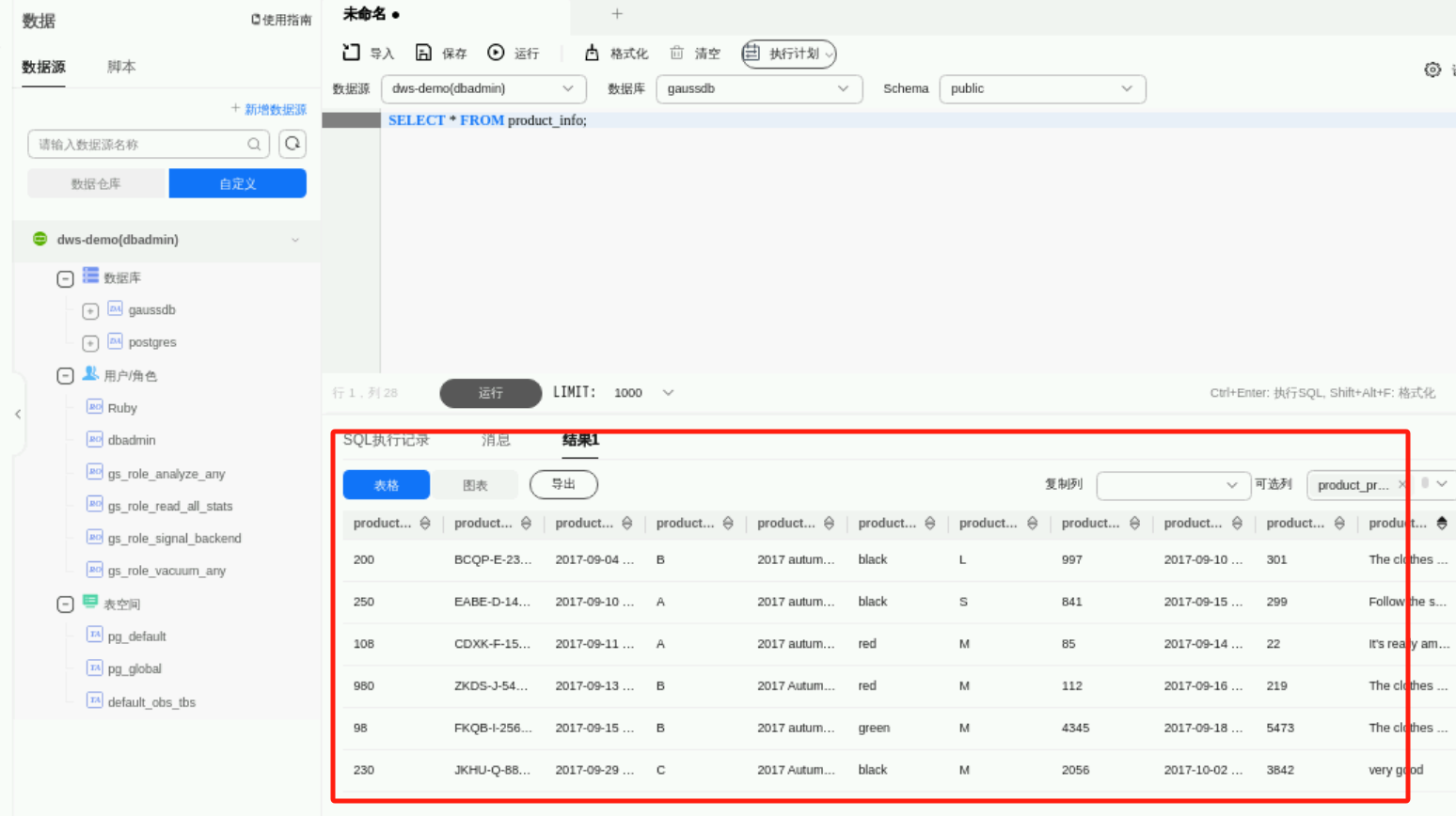This screenshot has height=816, width=1456.
Task: Click cell BCQP-E-23... in results table
Action: pos(493,559)
